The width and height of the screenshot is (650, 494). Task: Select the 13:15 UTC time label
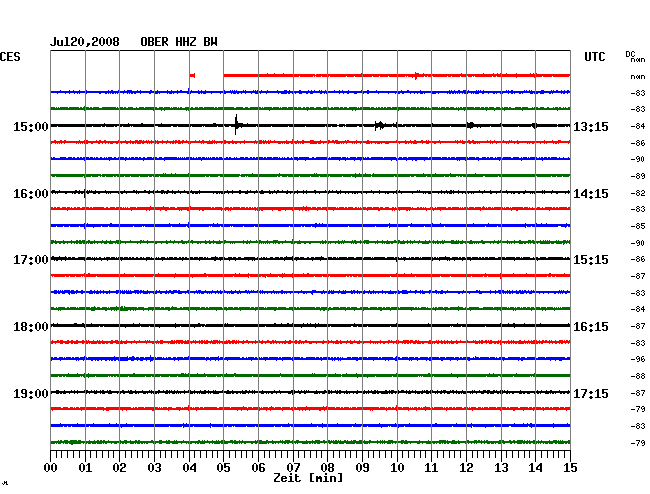coord(591,126)
